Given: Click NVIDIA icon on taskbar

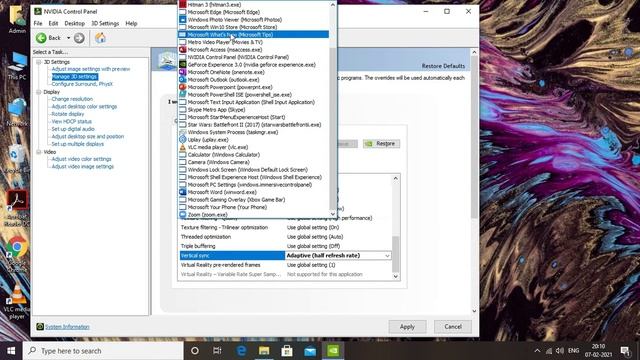Looking at the screenshot, I should 333,351.
